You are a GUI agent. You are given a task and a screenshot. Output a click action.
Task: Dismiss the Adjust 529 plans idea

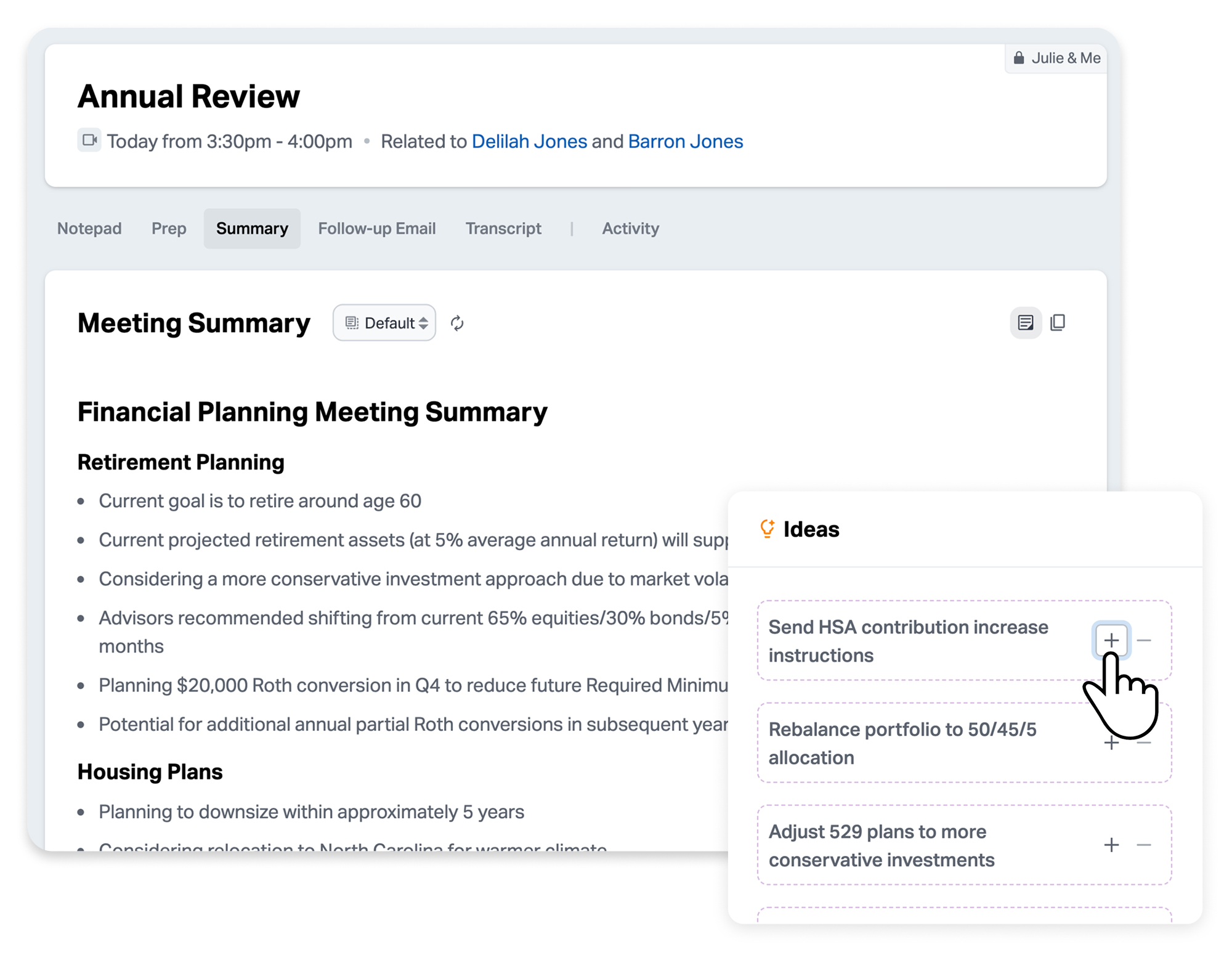click(x=1144, y=845)
